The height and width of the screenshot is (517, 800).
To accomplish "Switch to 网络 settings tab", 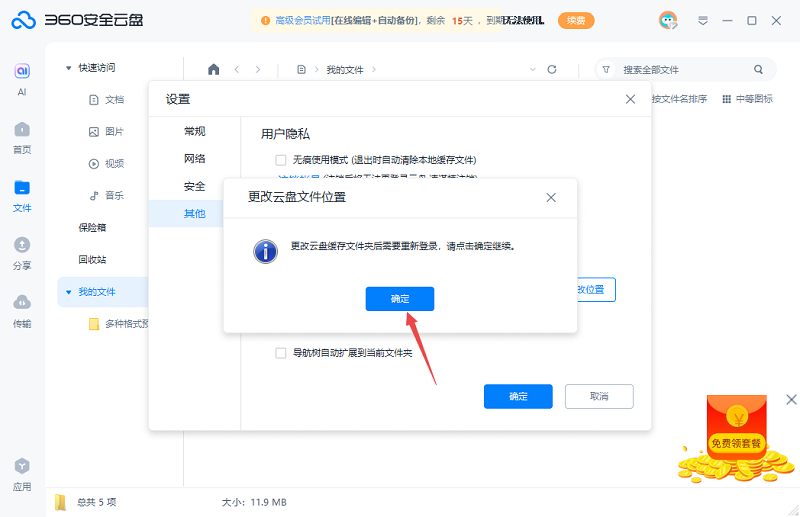I will (x=194, y=159).
